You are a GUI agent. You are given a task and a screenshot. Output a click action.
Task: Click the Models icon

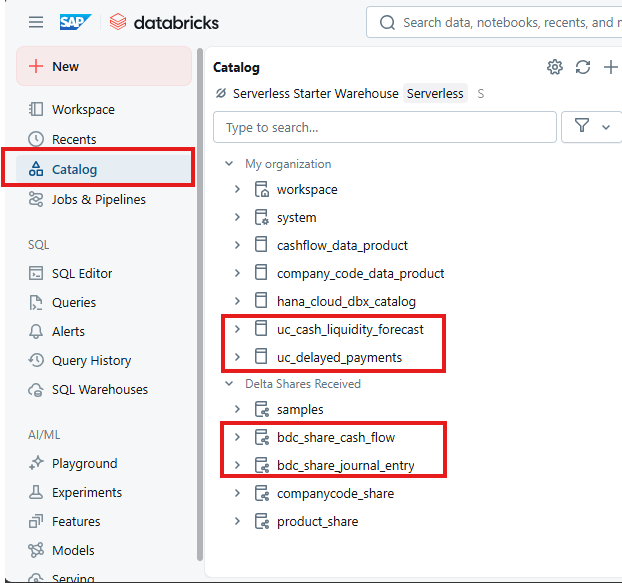pos(36,550)
